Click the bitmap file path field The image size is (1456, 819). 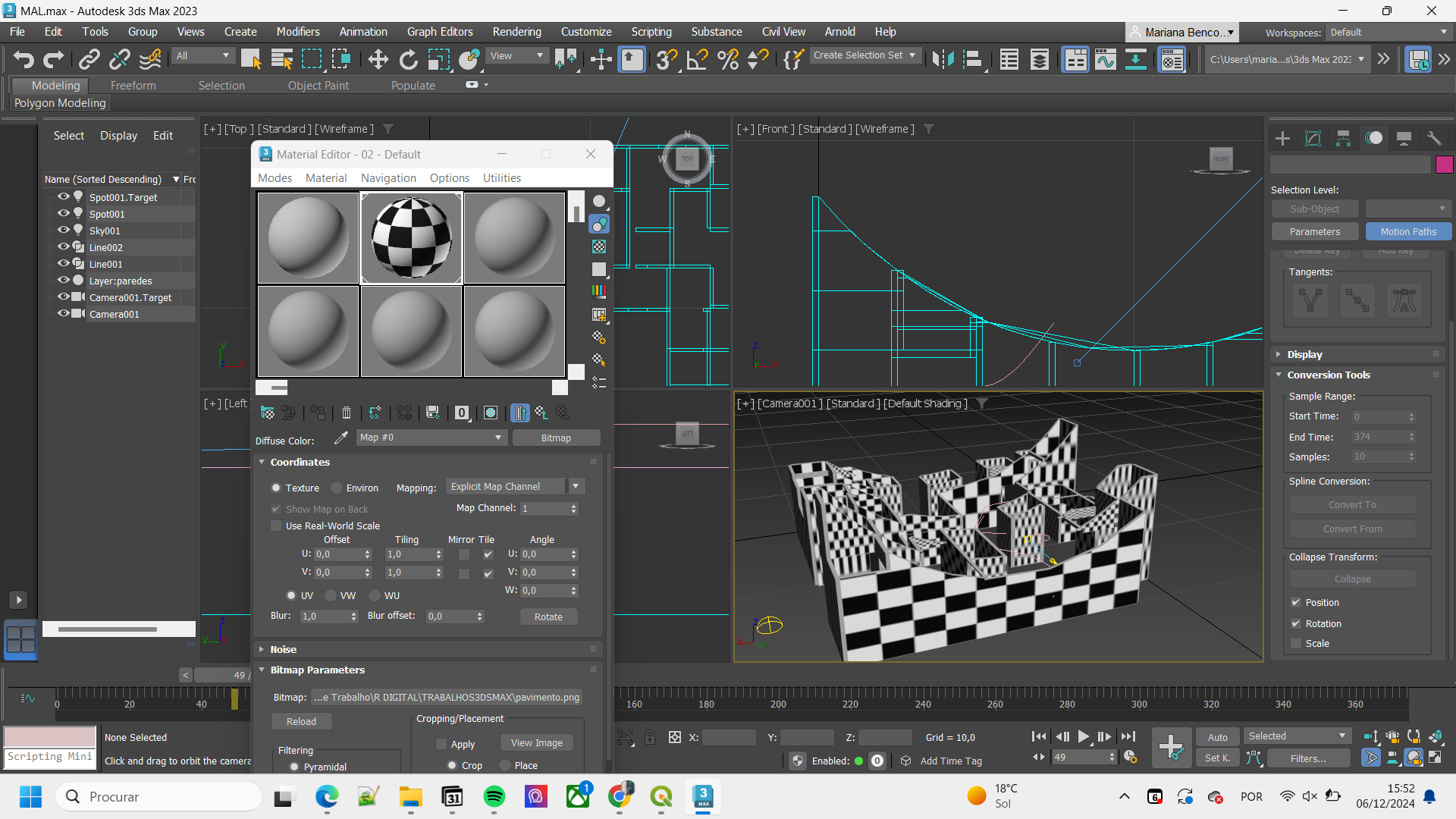(447, 697)
